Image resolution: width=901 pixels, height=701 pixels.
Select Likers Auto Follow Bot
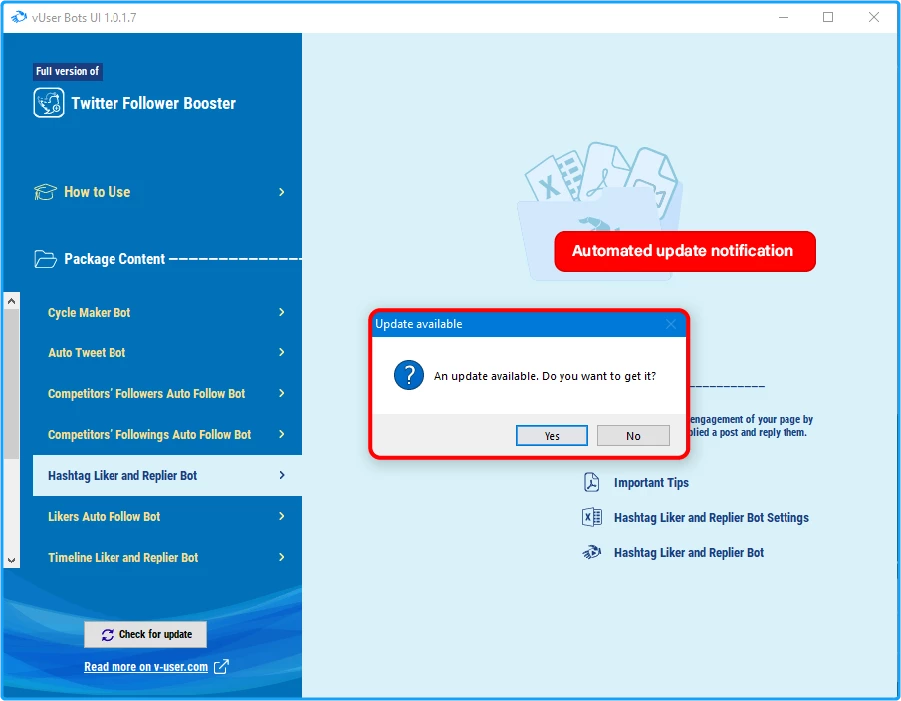(x=167, y=516)
